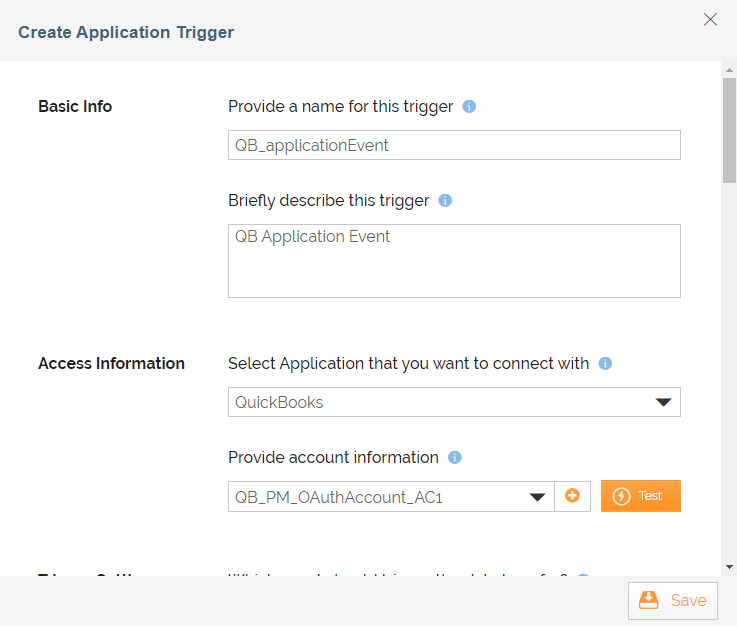Click the Test account button
Viewport: 737px width, 626px height.
(641, 496)
